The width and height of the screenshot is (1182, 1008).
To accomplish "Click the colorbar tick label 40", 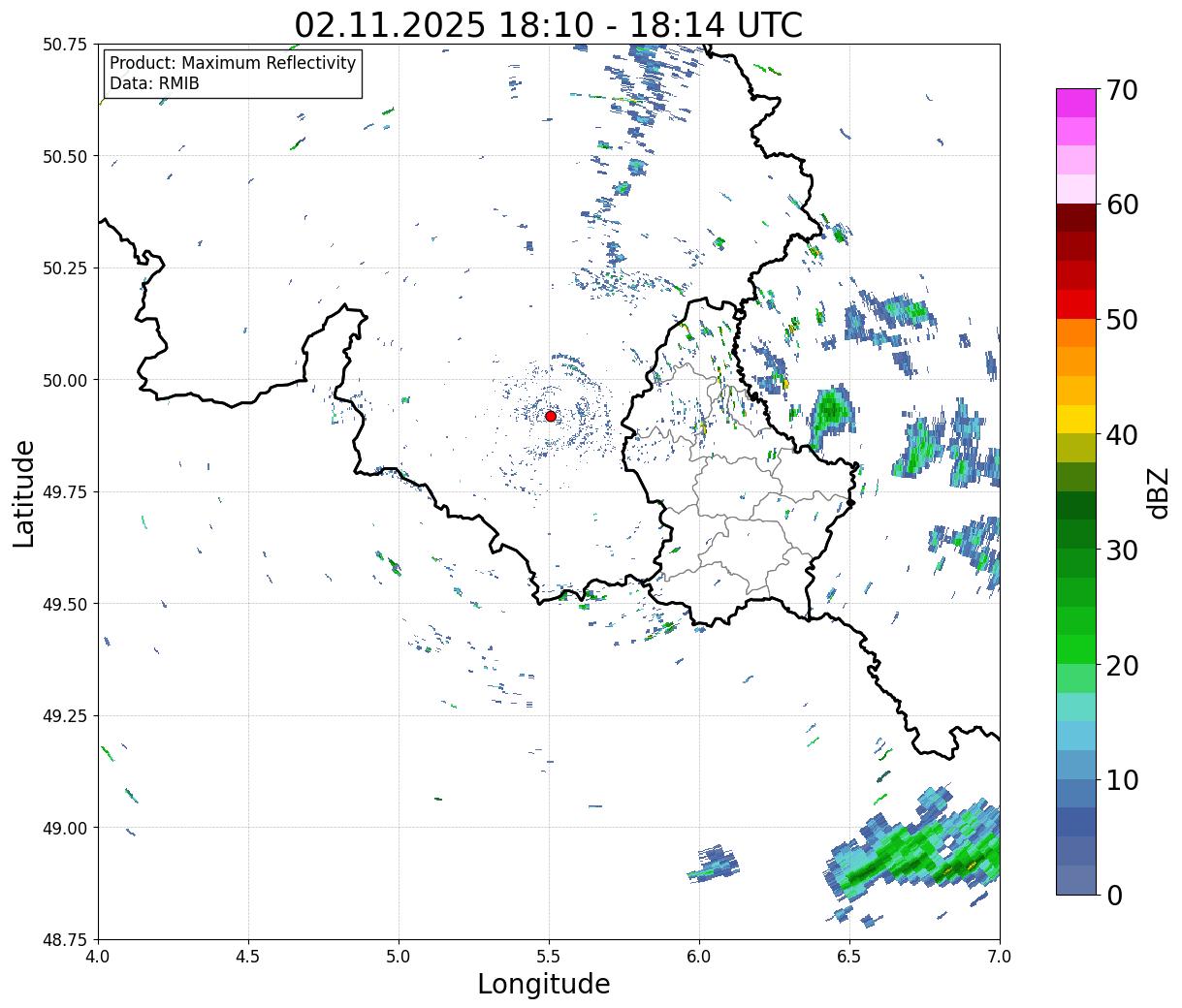I will 1122,435.
